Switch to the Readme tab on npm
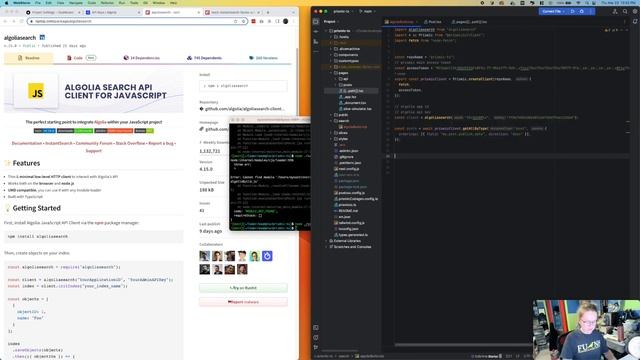640x360 pixels. pyautogui.click(x=29, y=58)
